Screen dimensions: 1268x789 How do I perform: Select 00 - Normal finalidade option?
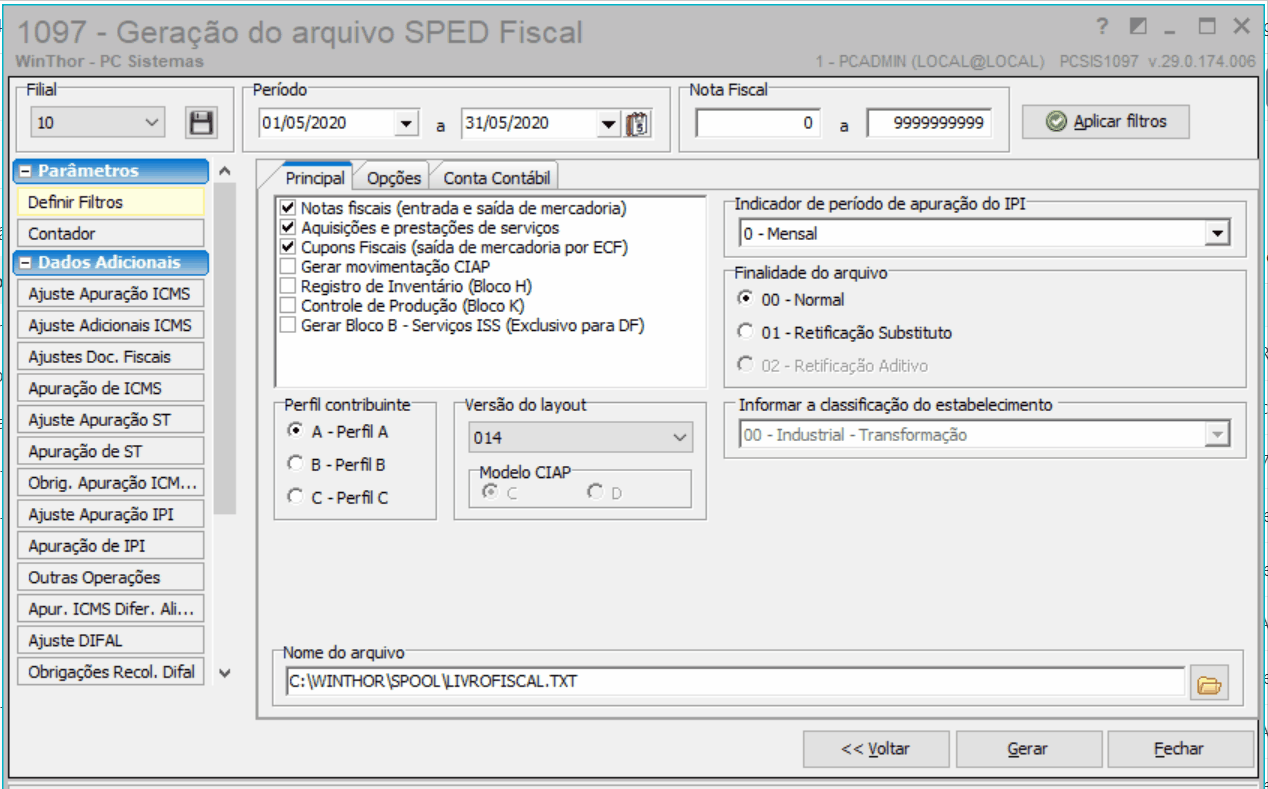click(x=745, y=299)
